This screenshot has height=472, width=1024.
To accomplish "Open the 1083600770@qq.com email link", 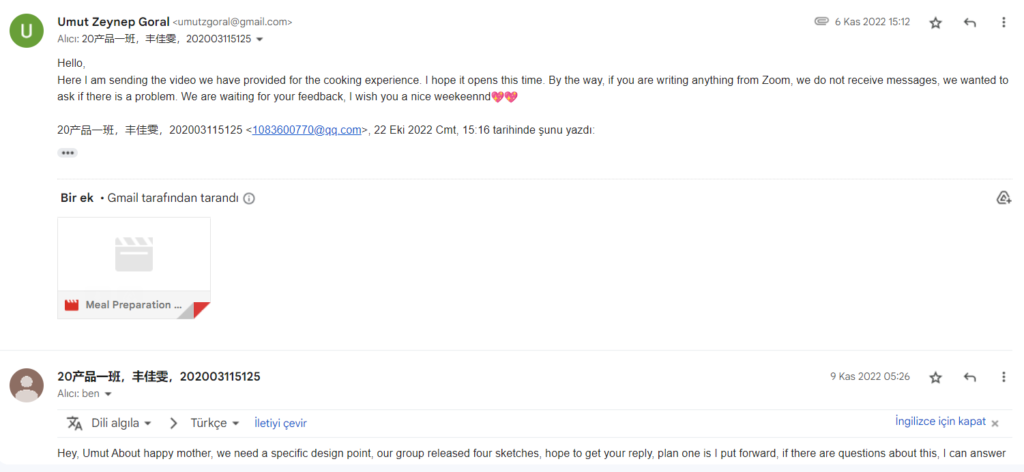I will (x=306, y=130).
